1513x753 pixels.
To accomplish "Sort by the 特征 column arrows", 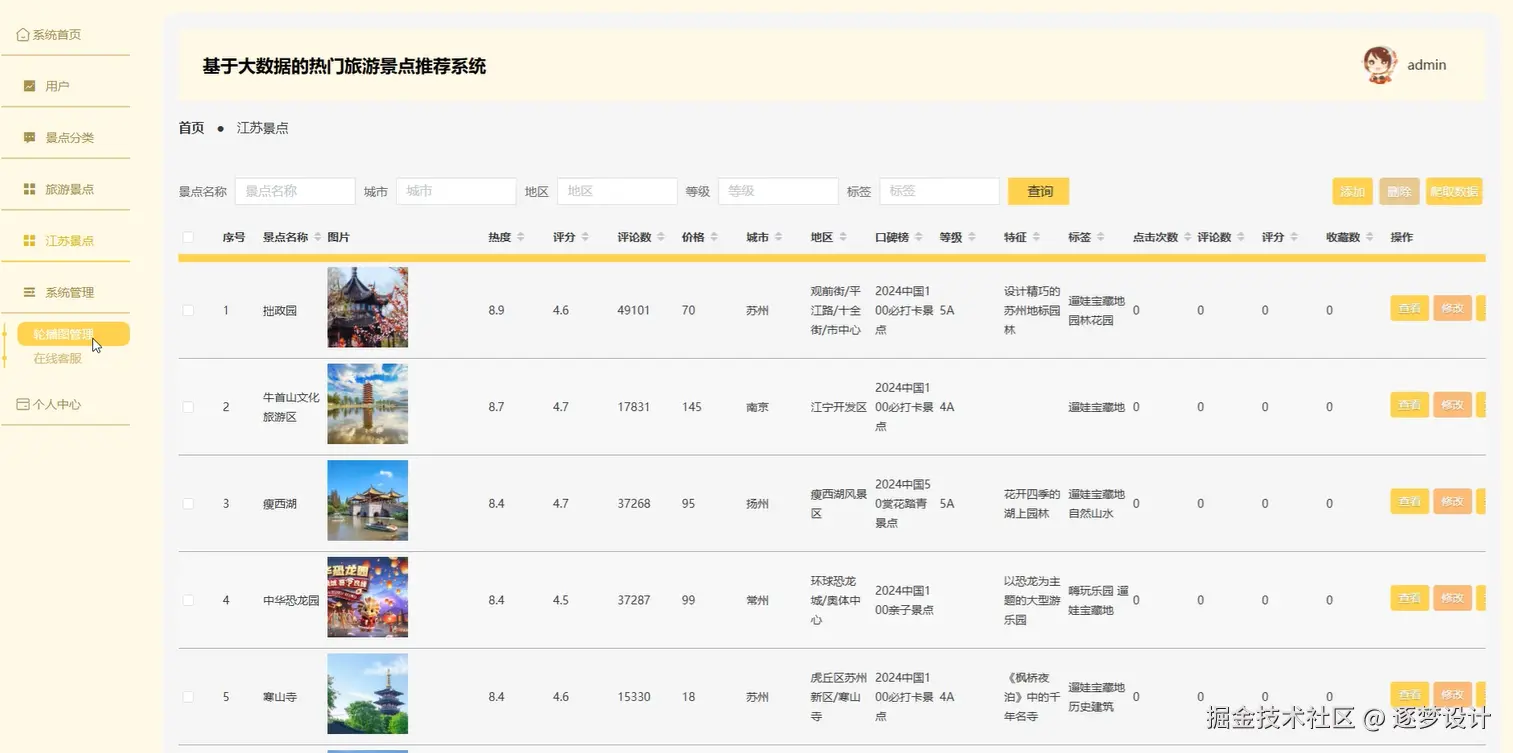I will (x=1036, y=237).
